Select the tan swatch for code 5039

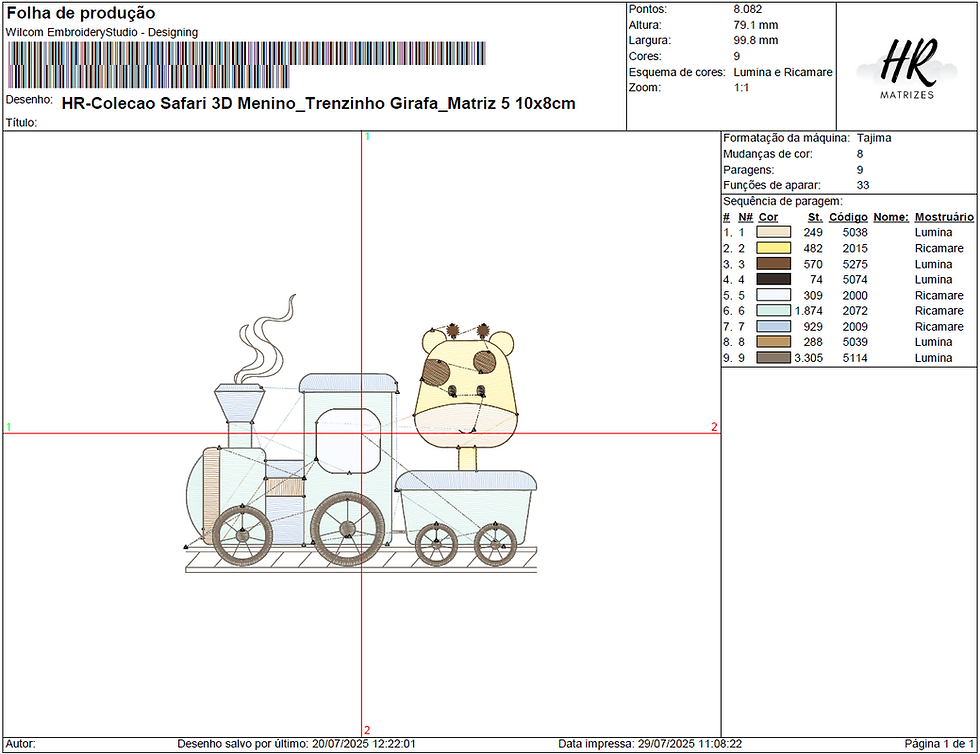pos(774,342)
